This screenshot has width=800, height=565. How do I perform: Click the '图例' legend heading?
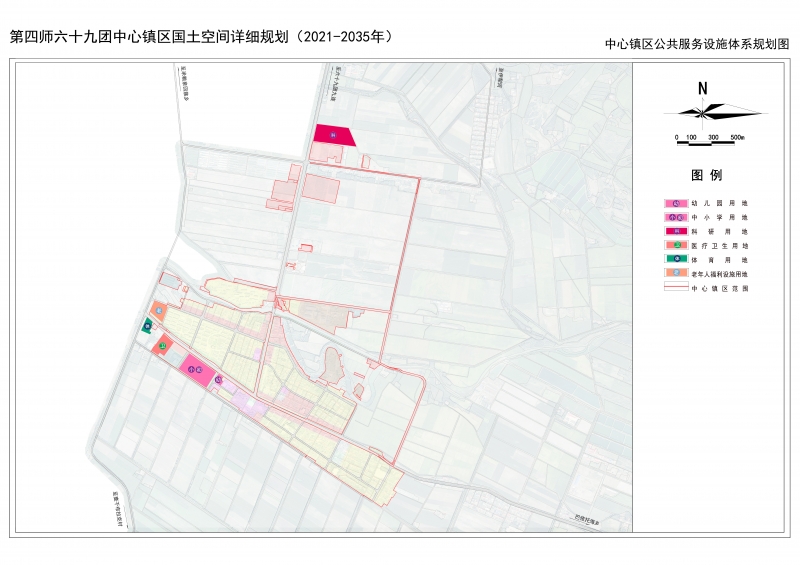[707, 176]
